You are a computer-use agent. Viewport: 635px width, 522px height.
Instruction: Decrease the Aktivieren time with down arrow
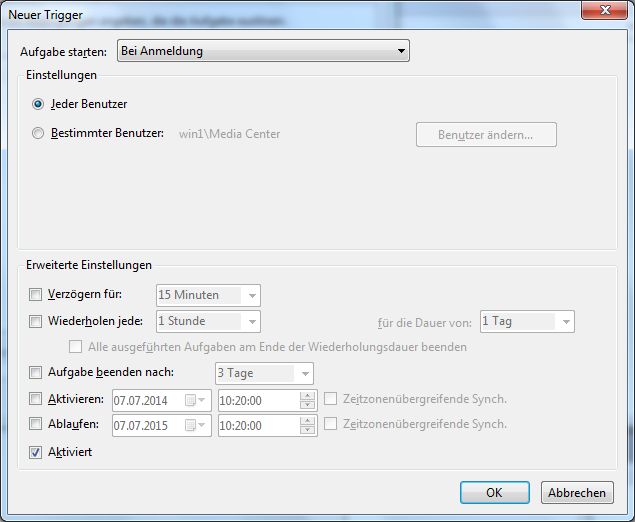pos(308,405)
